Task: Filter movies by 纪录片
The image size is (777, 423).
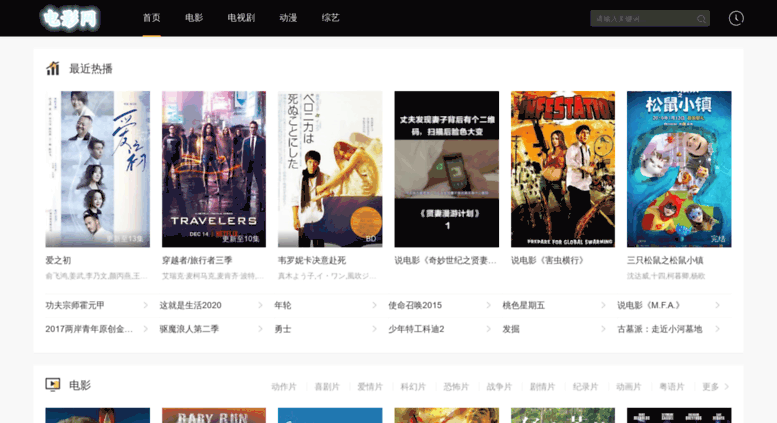Action: [585, 387]
